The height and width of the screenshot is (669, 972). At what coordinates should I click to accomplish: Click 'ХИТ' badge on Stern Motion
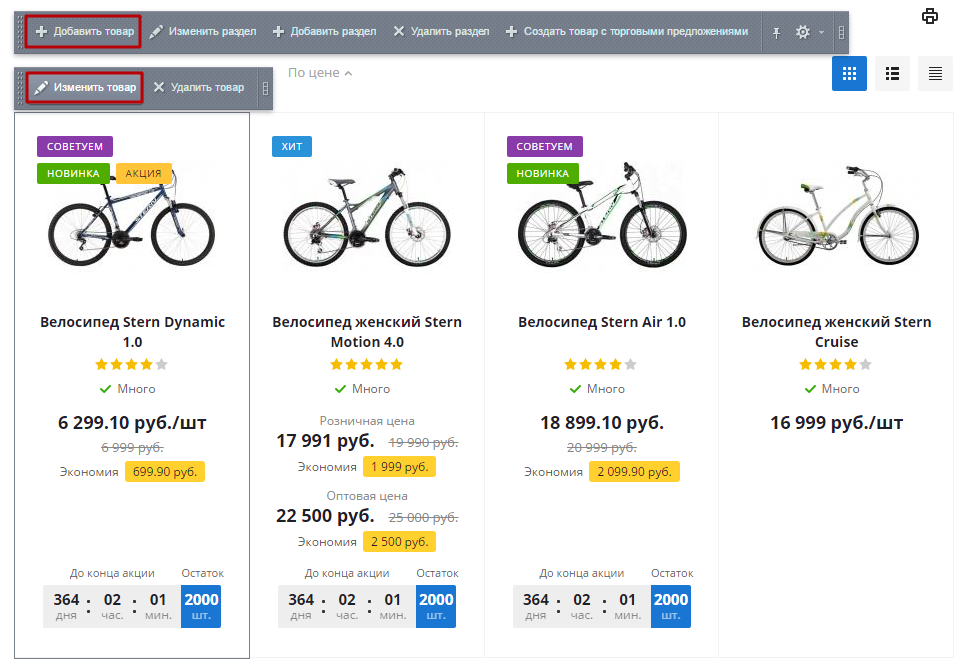click(x=292, y=146)
